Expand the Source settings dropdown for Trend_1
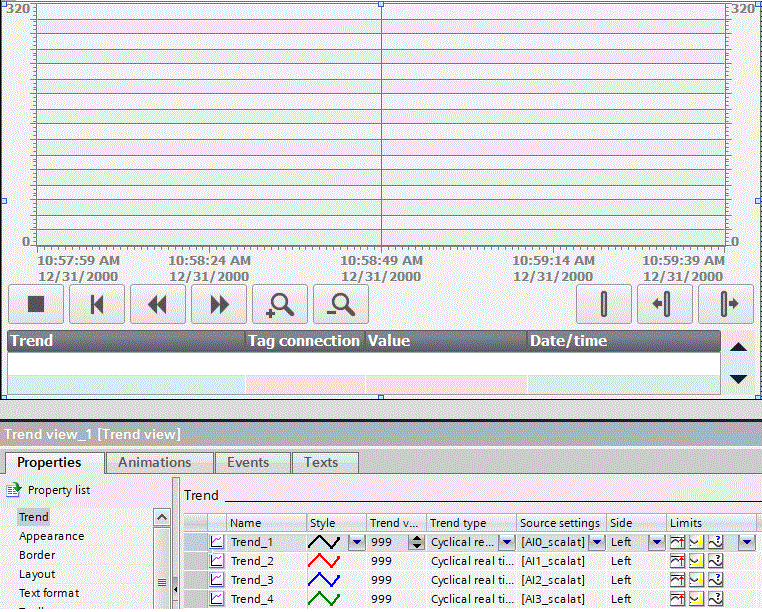 pyautogui.click(x=597, y=542)
